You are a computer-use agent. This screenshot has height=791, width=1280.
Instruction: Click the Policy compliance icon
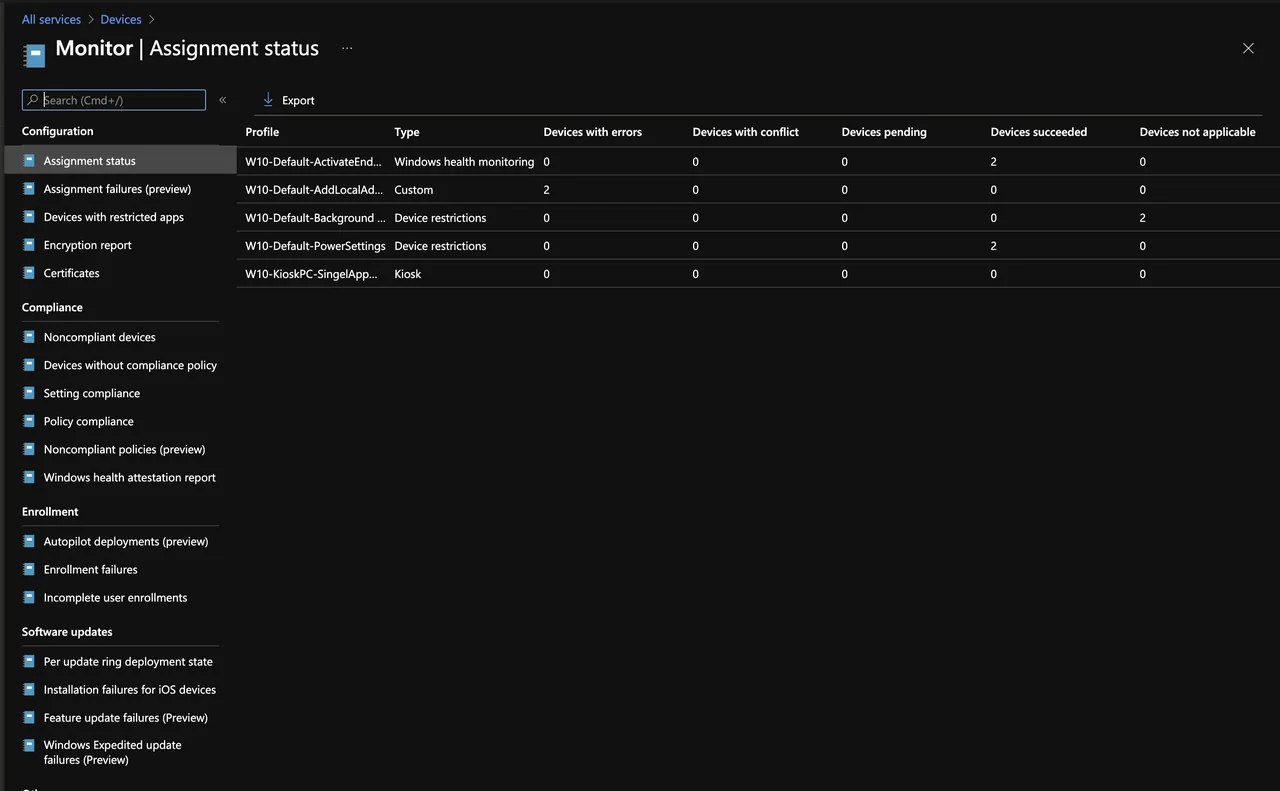click(29, 421)
